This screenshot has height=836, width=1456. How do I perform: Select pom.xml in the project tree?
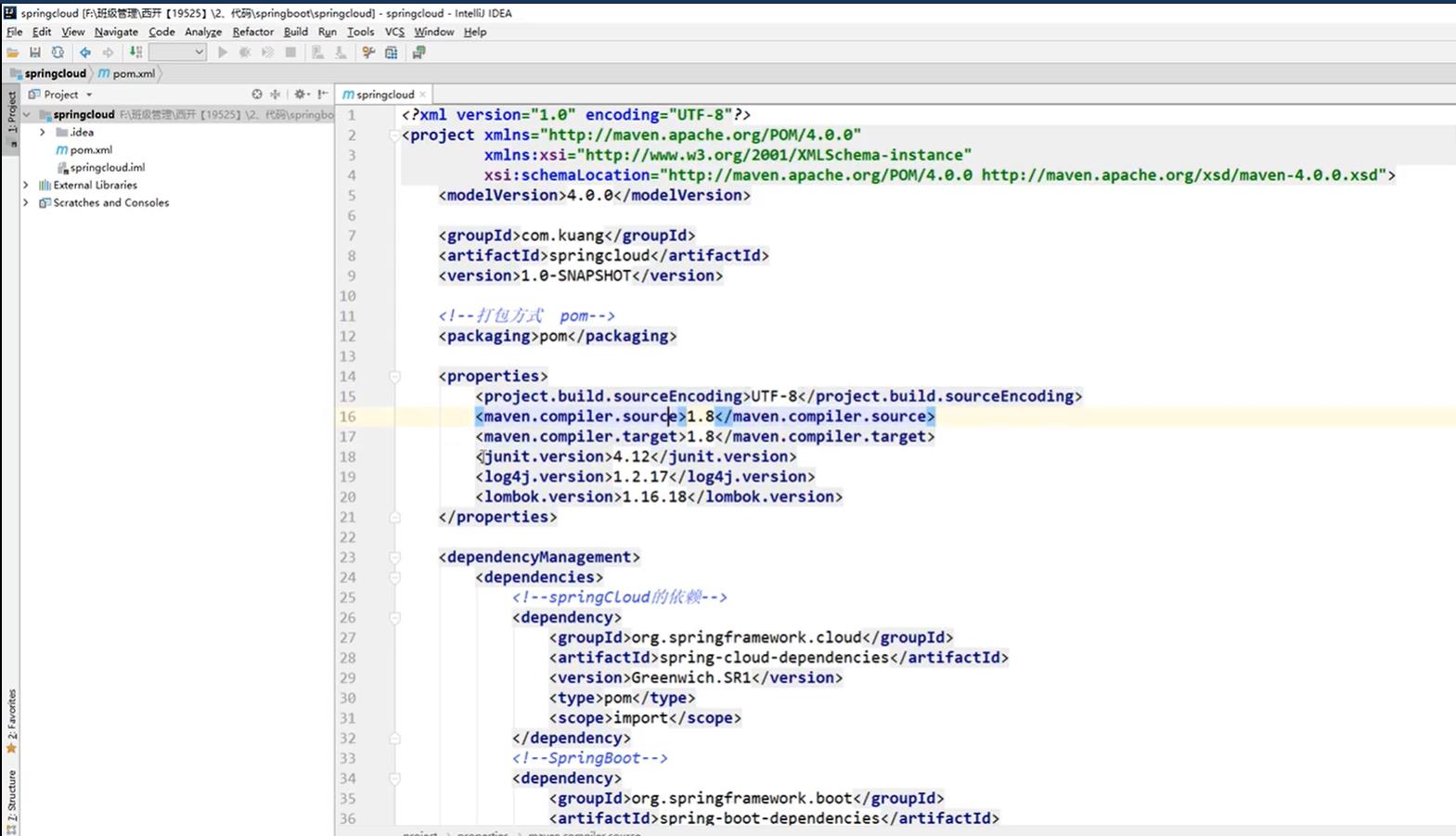click(x=91, y=149)
